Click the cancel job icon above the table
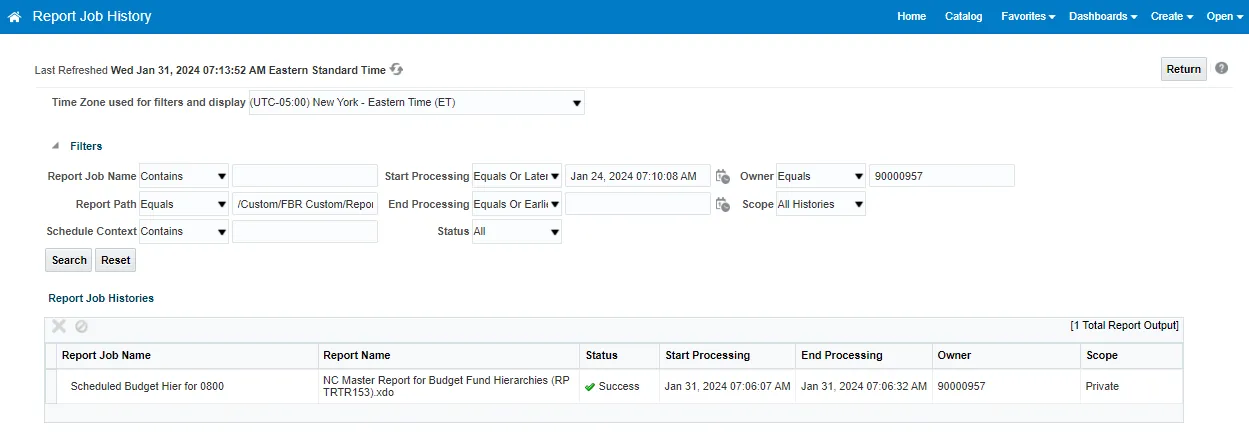Viewport: 1249px width, 440px height. click(82, 326)
